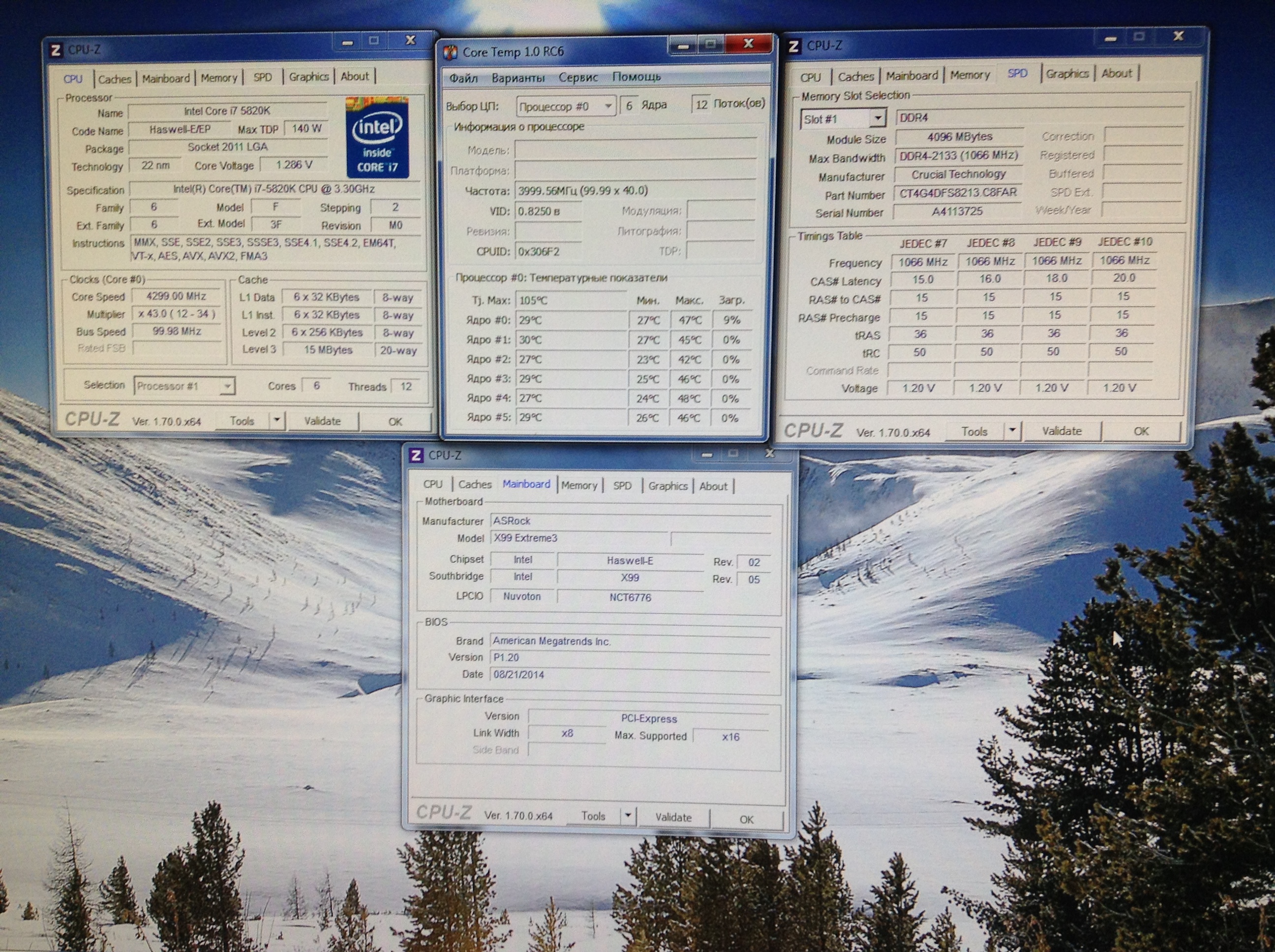The image size is (1275, 952).
Task: Minimize the left CPU-Z processor window
Action: (x=347, y=42)
